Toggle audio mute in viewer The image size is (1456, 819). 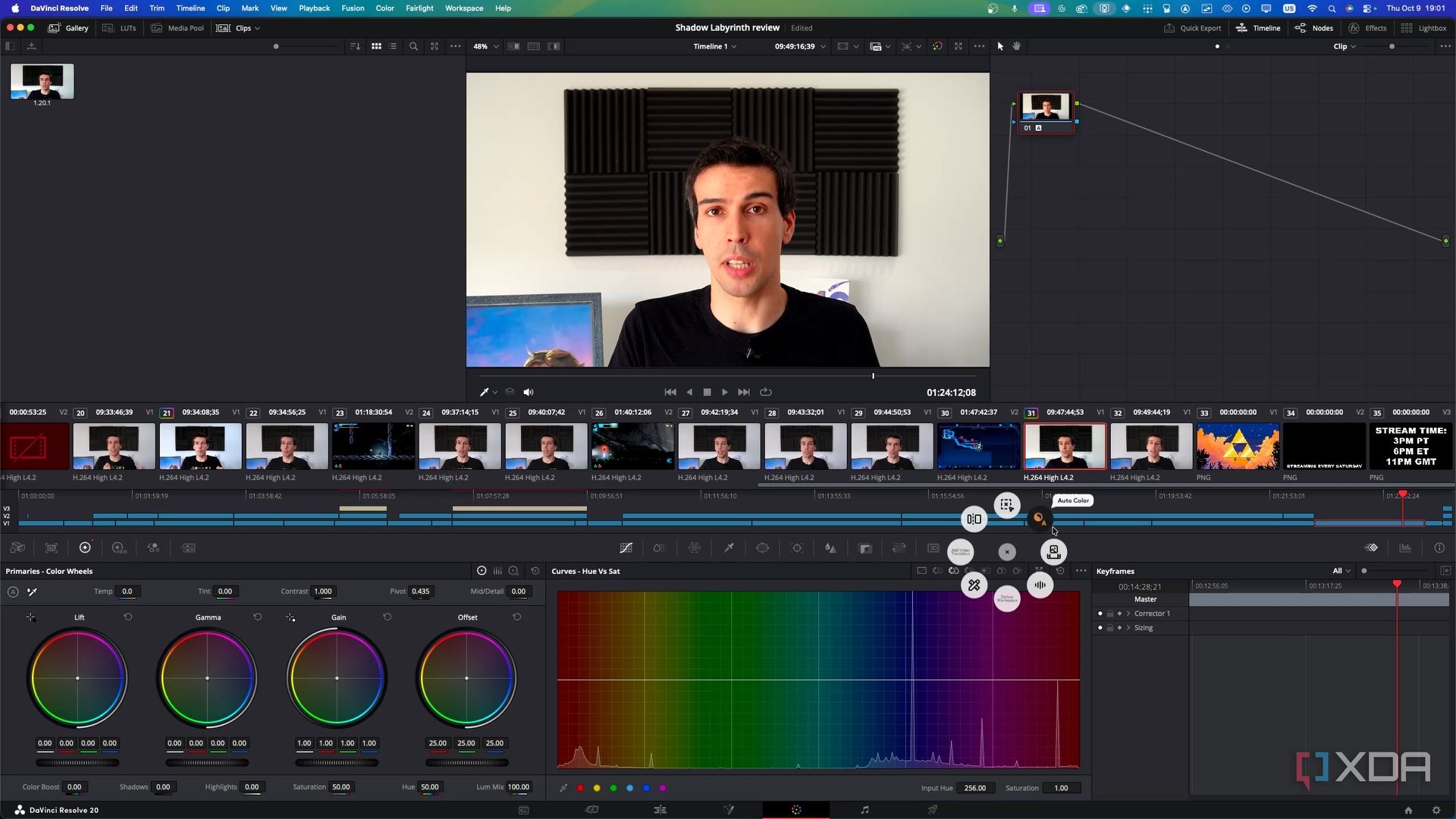529,392
